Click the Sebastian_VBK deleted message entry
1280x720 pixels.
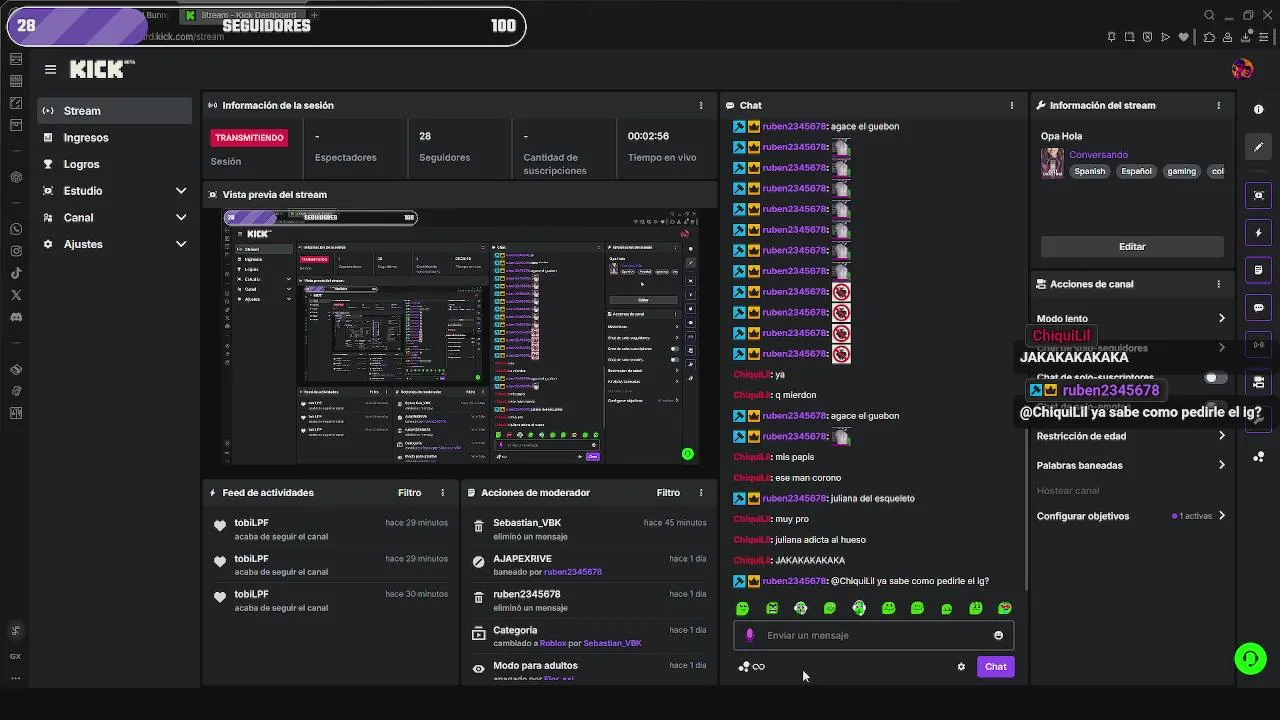589,529
